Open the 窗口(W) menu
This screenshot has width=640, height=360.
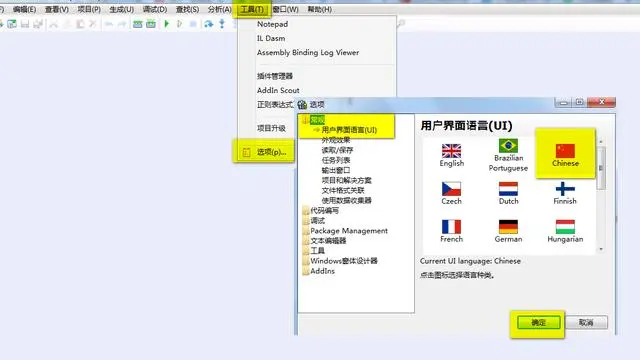(x=285, y=9)
